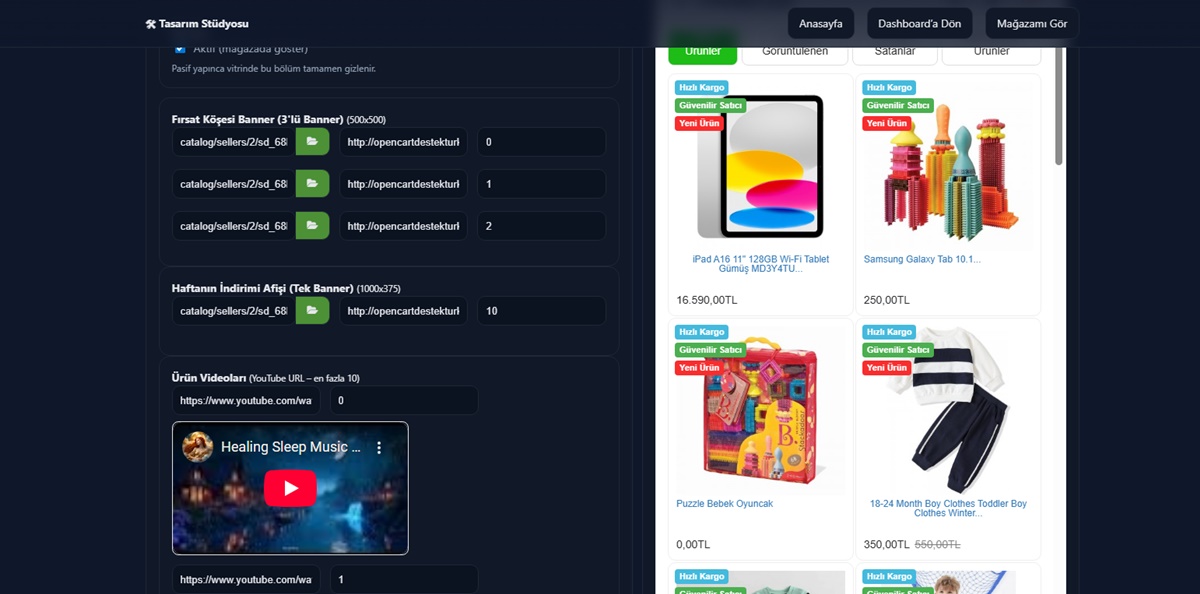
Task: Browse image for third Fırsat Köşesi banner
Action: click(x=312, y=226)
